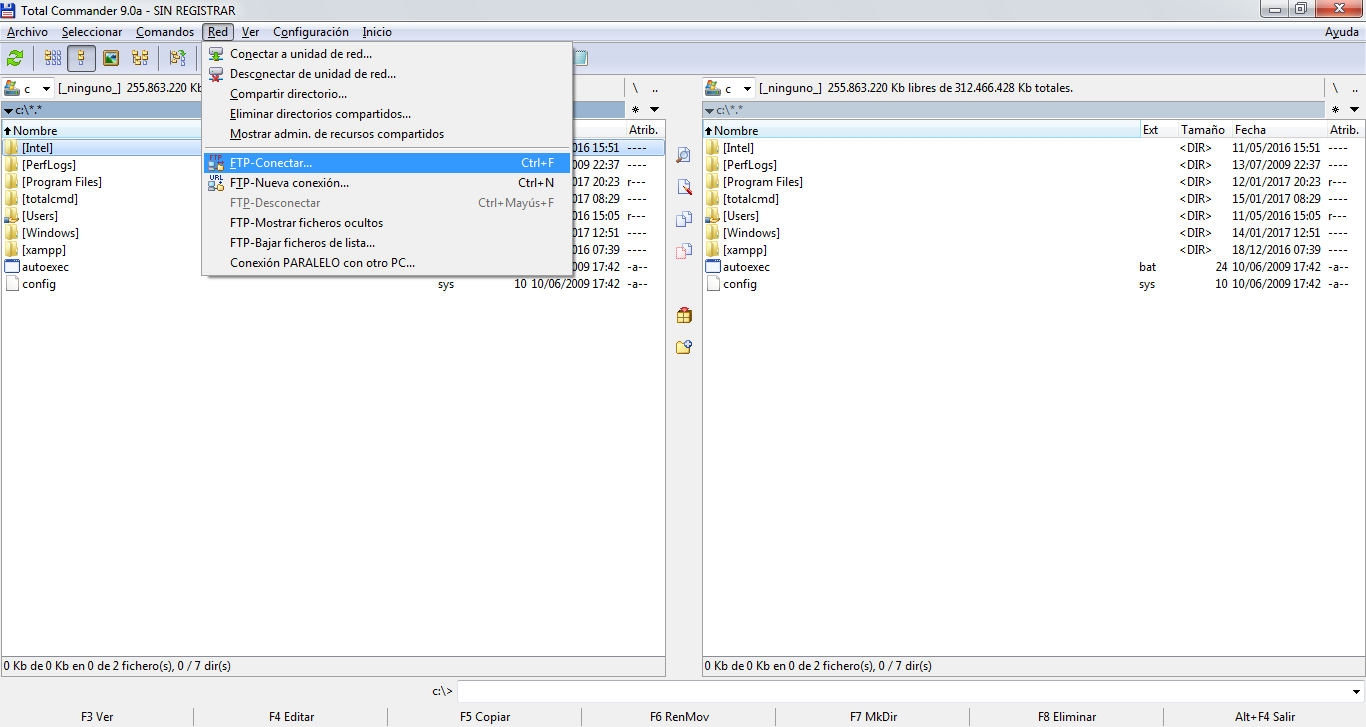Open the right panel drive dropdown 'c'
Screen dimensions: 1366x727
coord(730,88)
